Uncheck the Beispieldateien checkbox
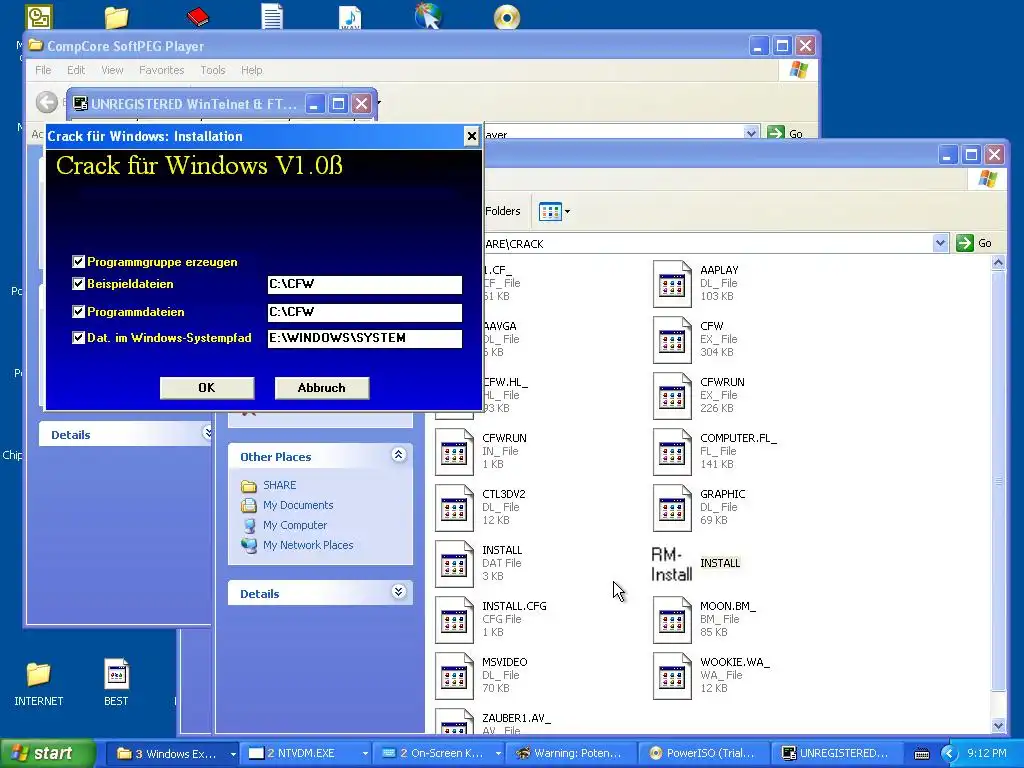1024x768 pixels. point(78,284)
